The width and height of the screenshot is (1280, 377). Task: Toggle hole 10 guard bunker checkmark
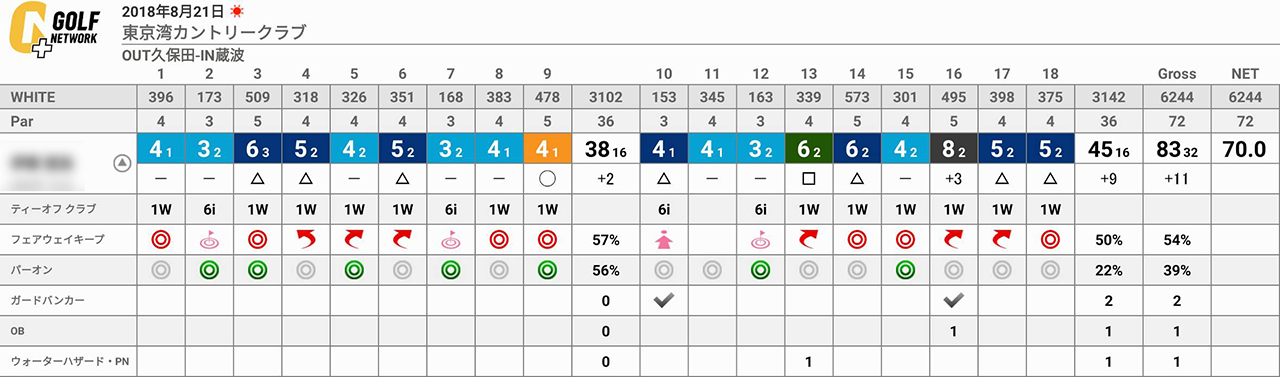[x=662, y=300]
